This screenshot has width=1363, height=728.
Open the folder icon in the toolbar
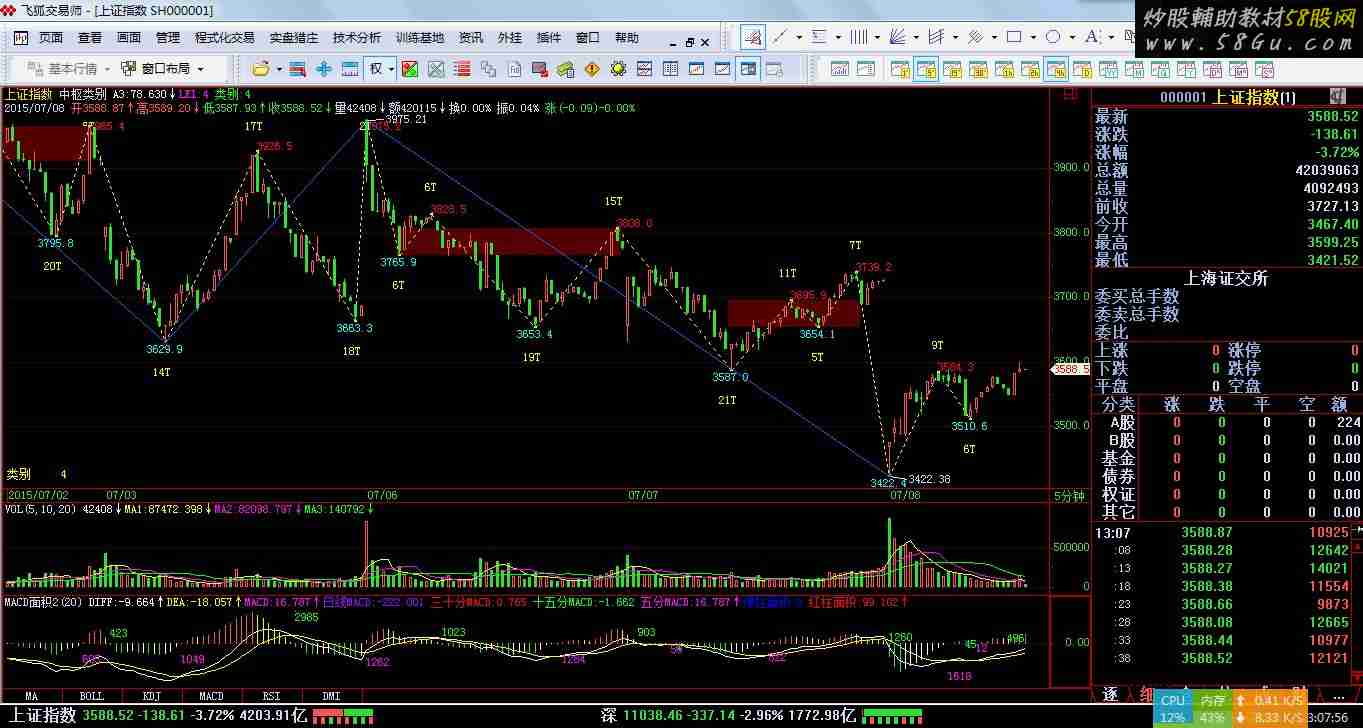coord(260,69)
